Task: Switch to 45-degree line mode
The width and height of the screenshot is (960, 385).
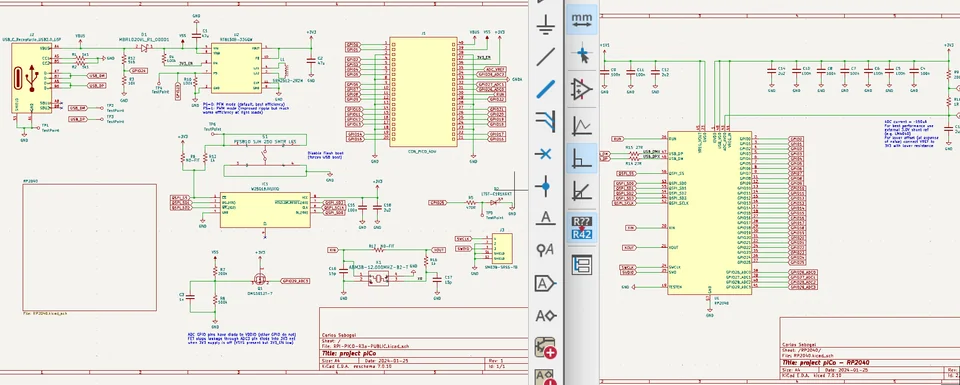Action: click(x=582, y=192)
